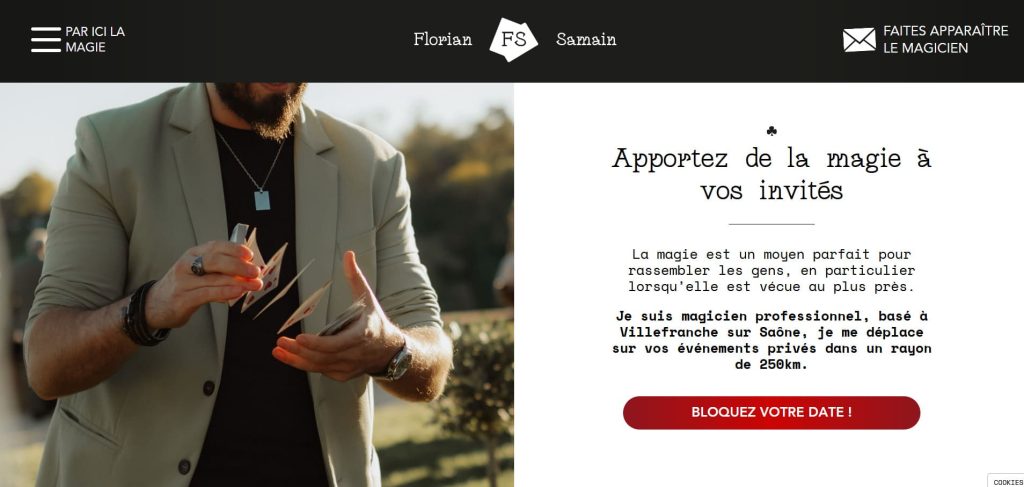Click the envelope contact icon
The image size is (1024, 487).
[x=859, y=40]
